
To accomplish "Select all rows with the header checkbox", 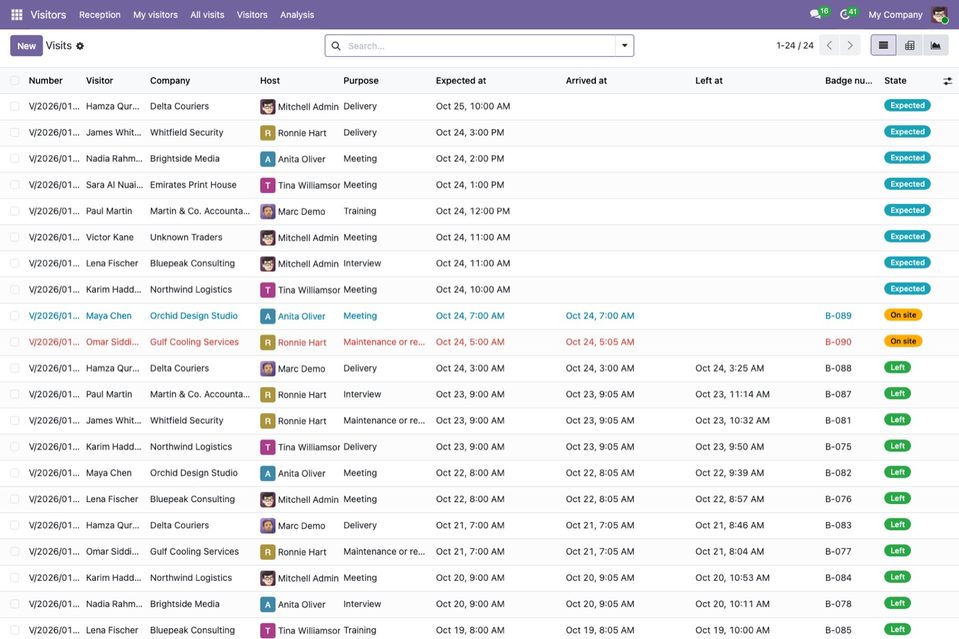I will (15, 81).
